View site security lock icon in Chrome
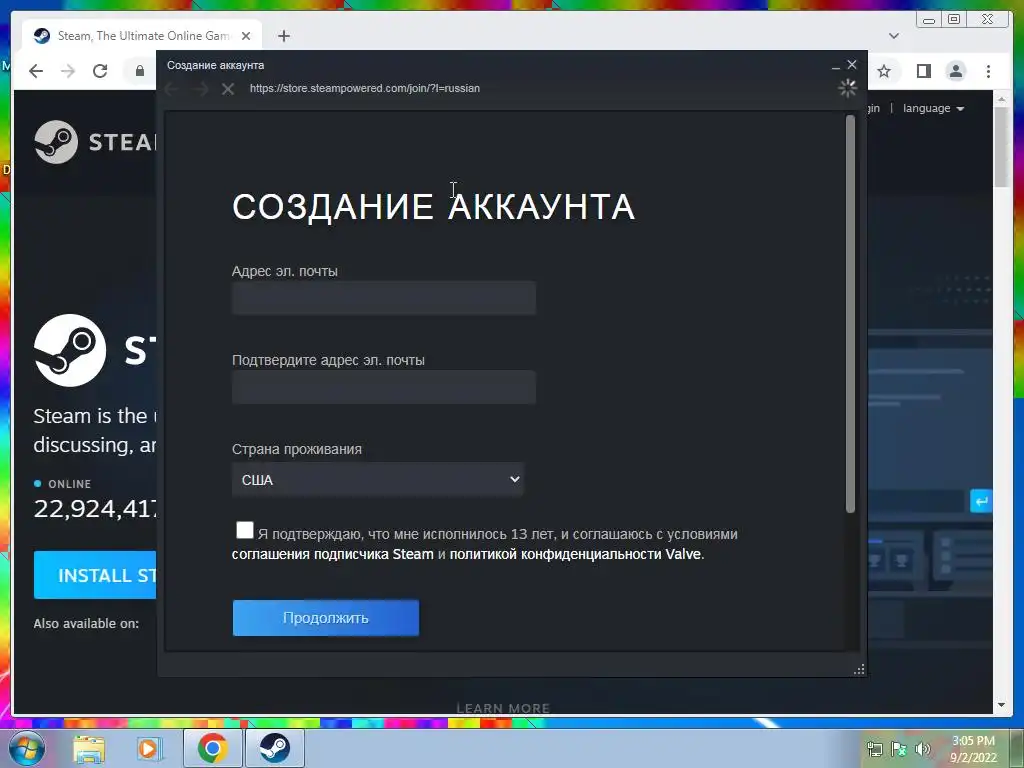The height and width of the screenshot is (768, 1024). click(140, 71)
